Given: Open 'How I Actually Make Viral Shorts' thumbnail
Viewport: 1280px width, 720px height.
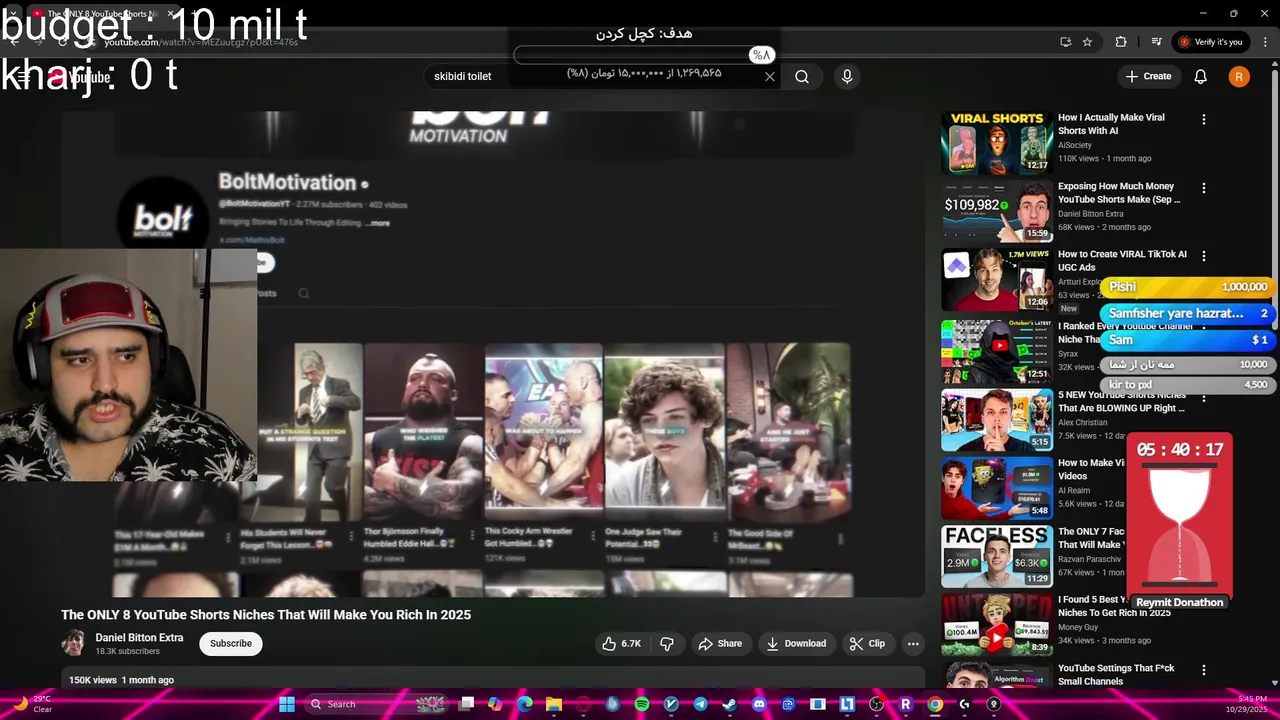Looking at the screenshot, I should click(x=997, y=141).
